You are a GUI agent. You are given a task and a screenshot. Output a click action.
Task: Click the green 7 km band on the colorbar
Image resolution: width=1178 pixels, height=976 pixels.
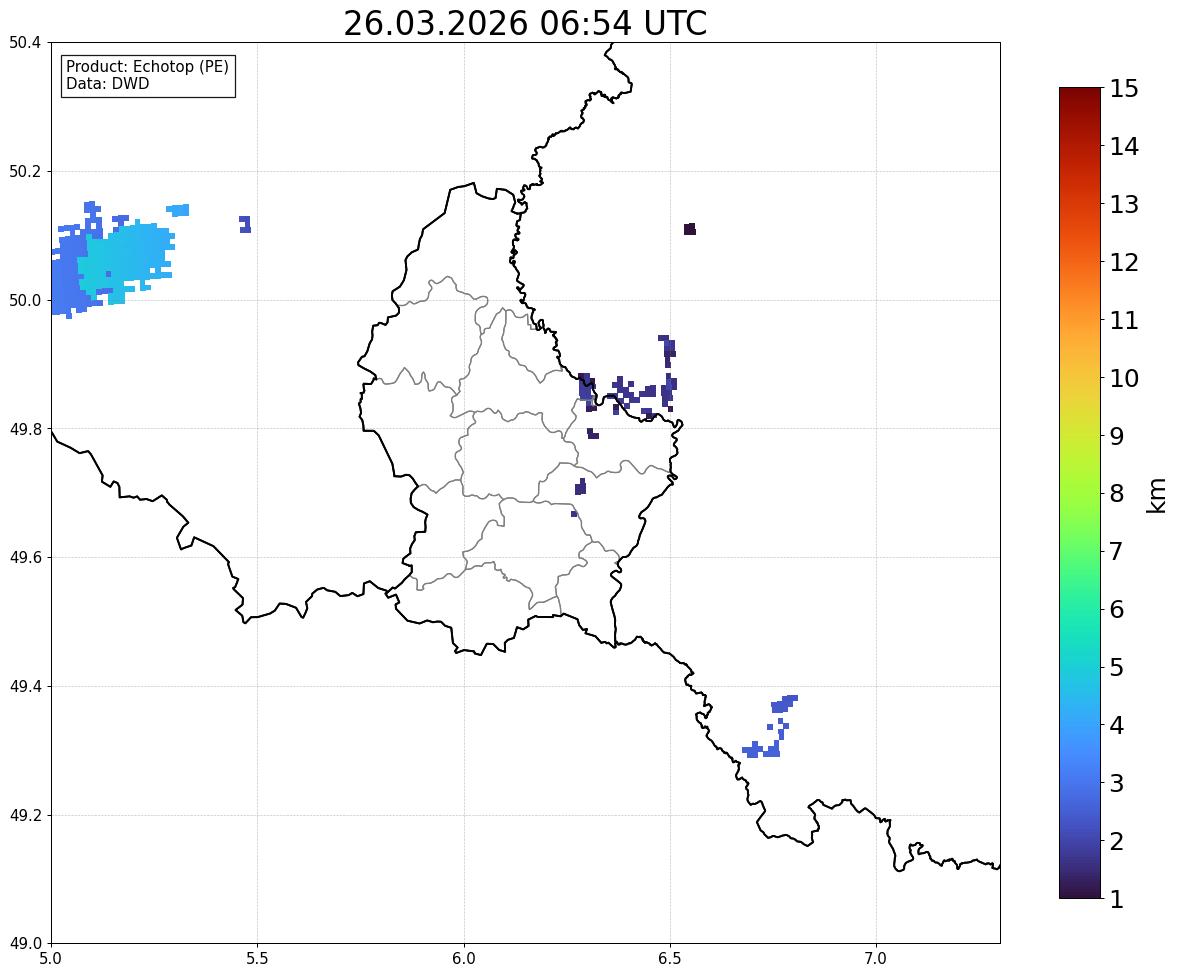(1080, 551)
